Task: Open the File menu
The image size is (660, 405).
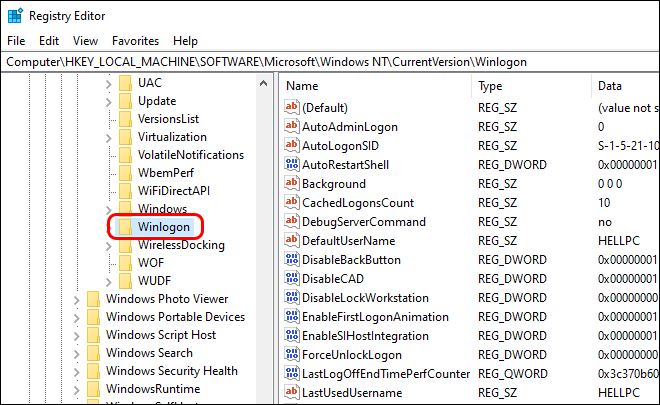Action: (x=16, y=41)
